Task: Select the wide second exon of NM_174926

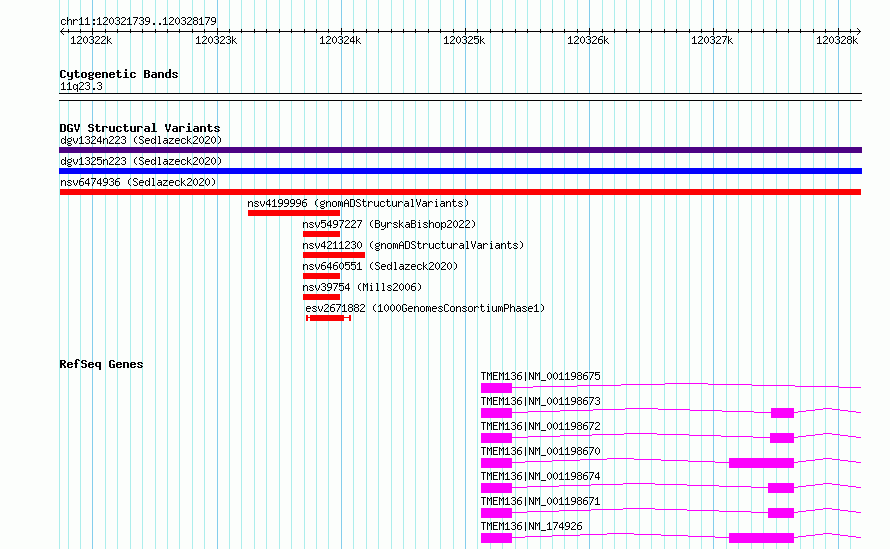Action: (x=761, y=538)
